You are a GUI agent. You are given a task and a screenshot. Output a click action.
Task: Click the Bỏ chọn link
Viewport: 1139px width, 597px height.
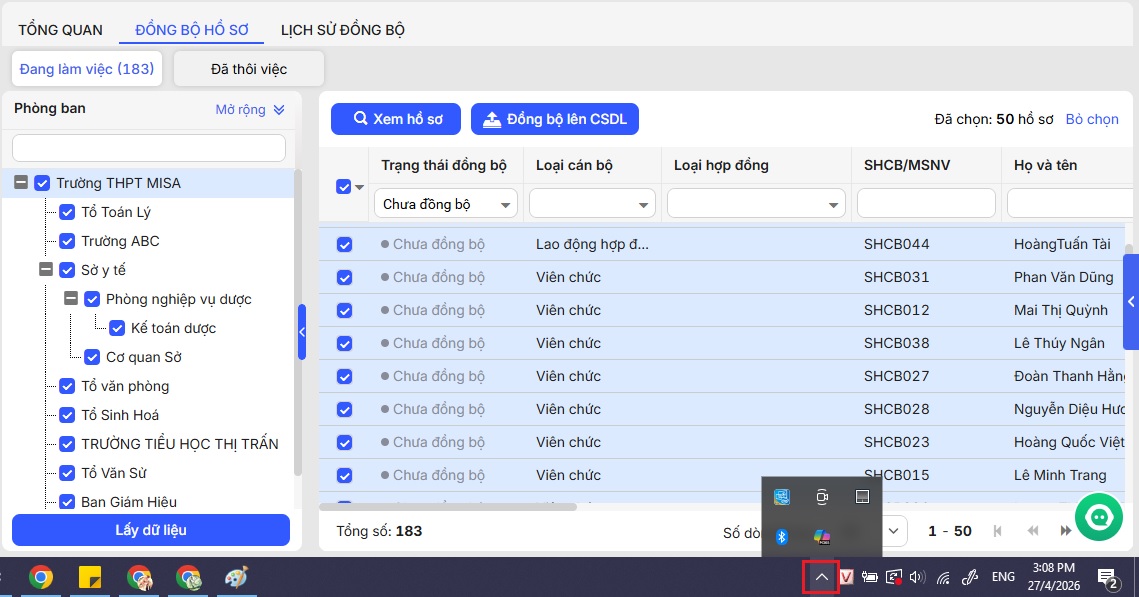1092,119
